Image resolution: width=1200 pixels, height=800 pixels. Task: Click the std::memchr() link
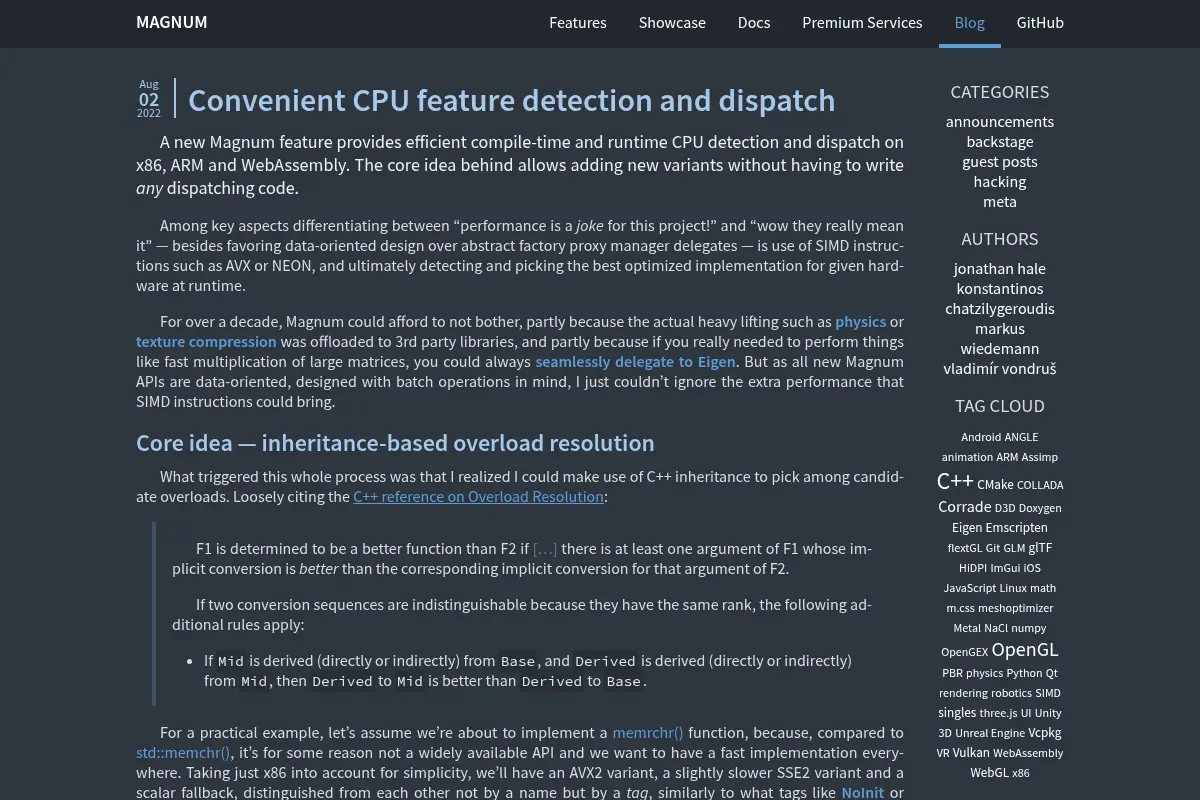(183, 753)
